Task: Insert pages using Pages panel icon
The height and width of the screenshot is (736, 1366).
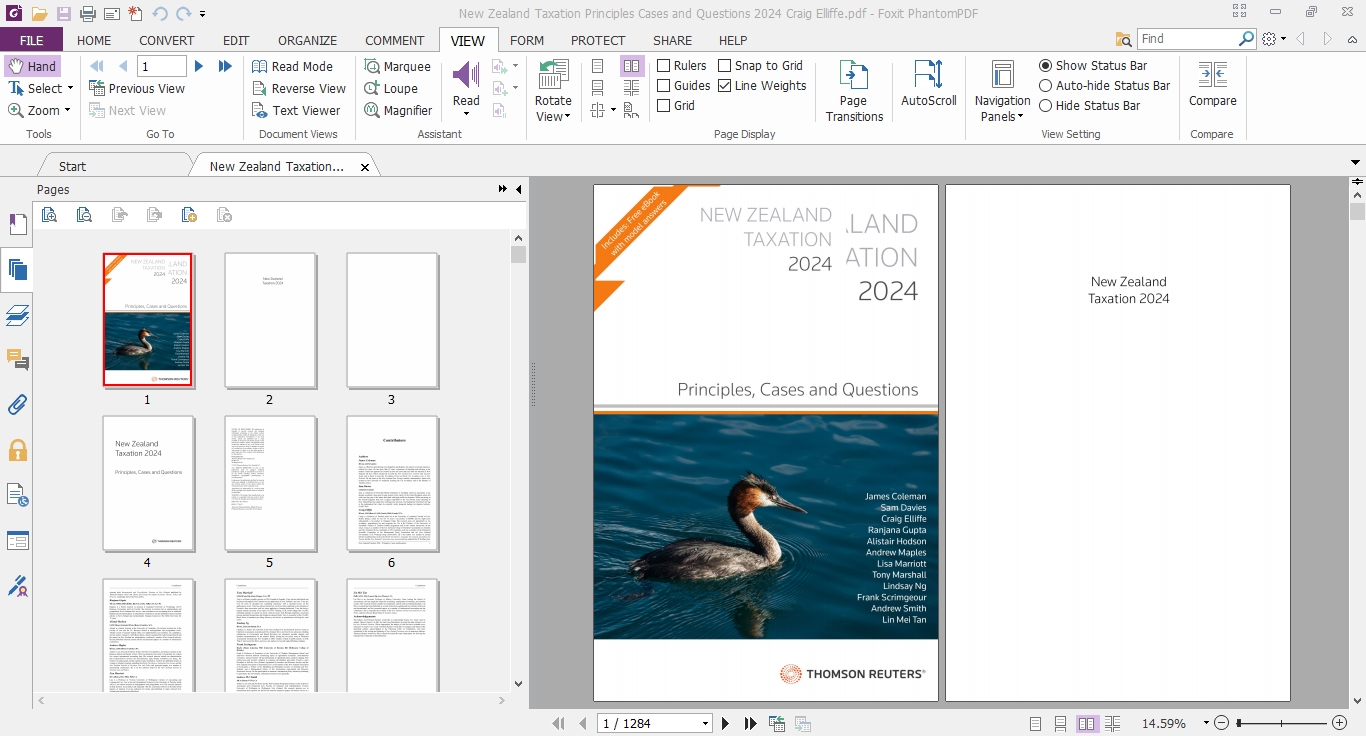Action: (x=189, y=214)
